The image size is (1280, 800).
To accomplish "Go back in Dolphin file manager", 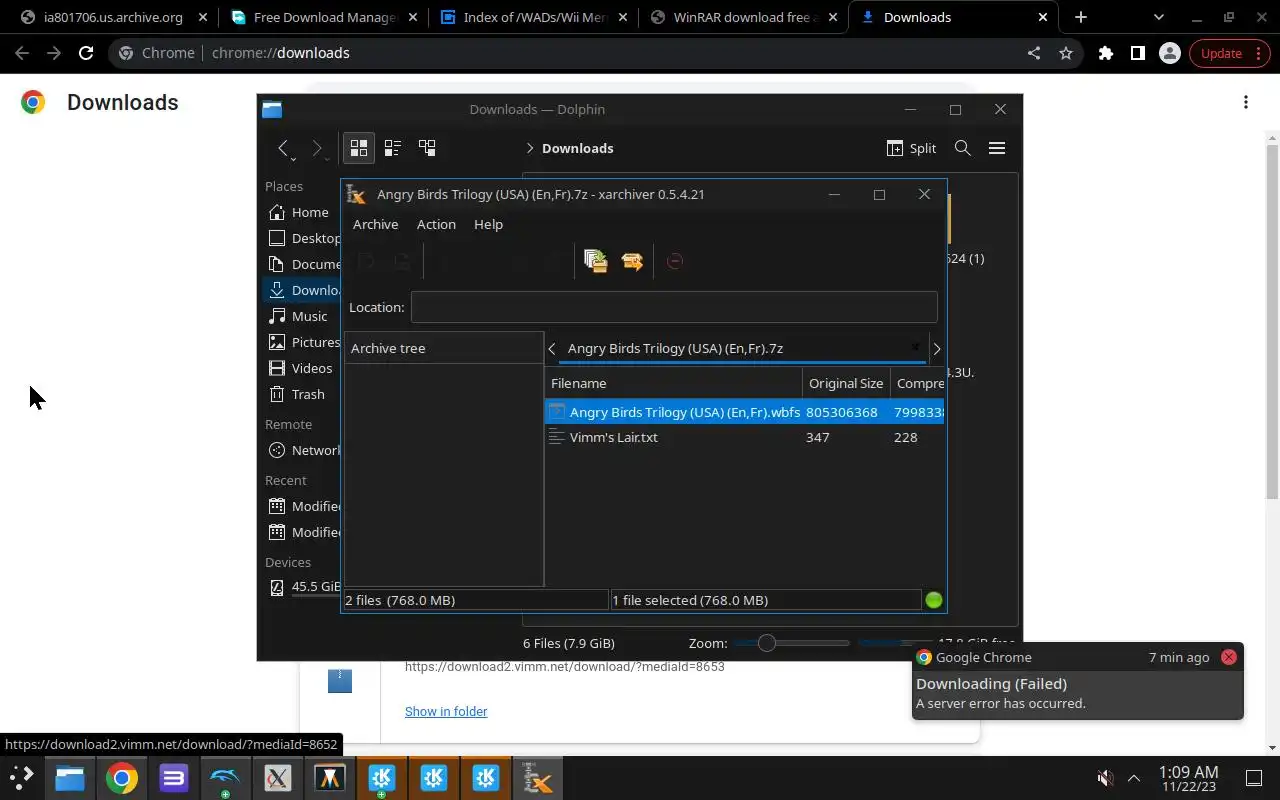I will pyautogui.click(x=284, y=148).
